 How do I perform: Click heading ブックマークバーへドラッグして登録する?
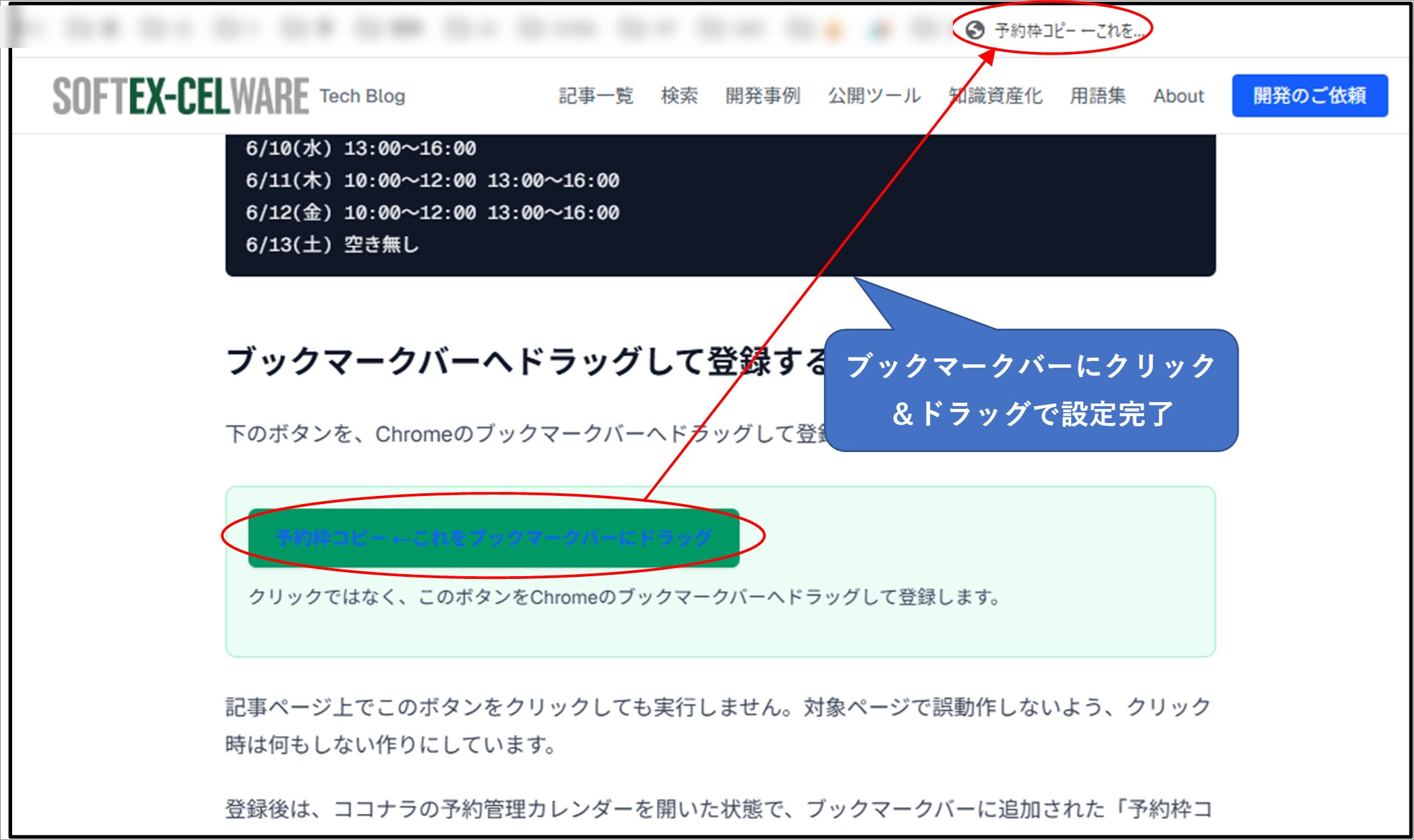526,361
